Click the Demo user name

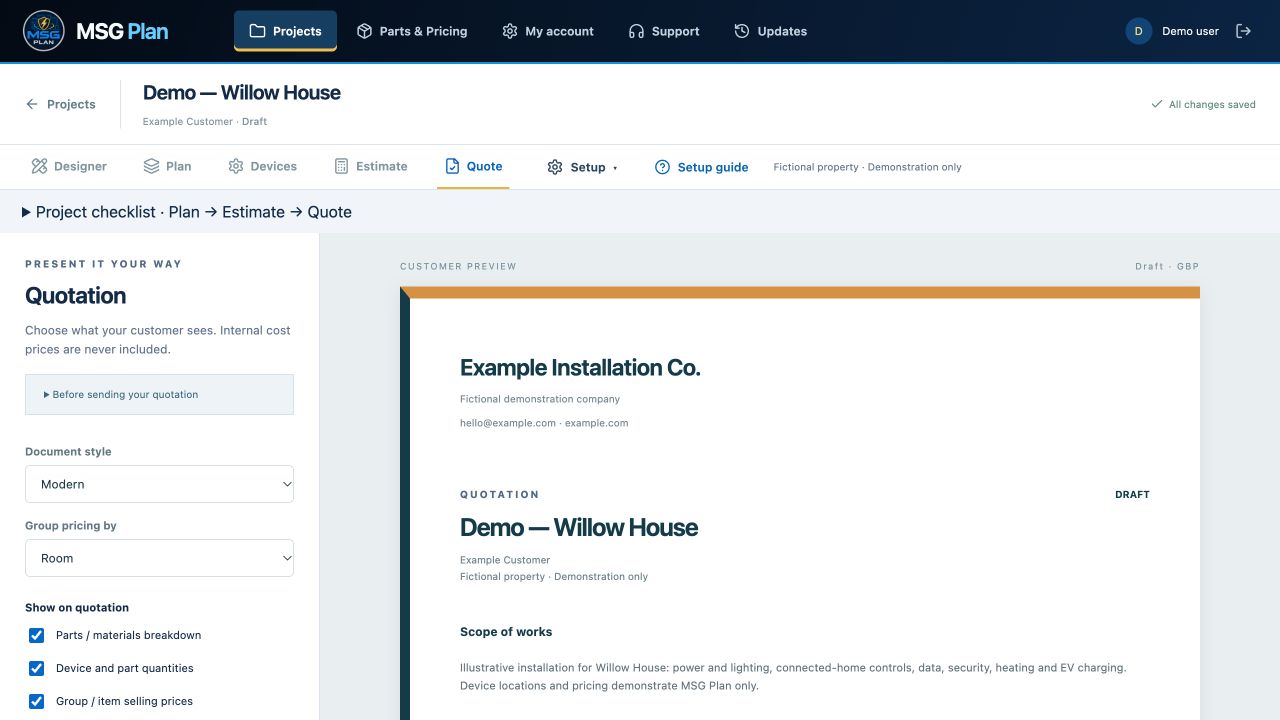click(1190, 31)
